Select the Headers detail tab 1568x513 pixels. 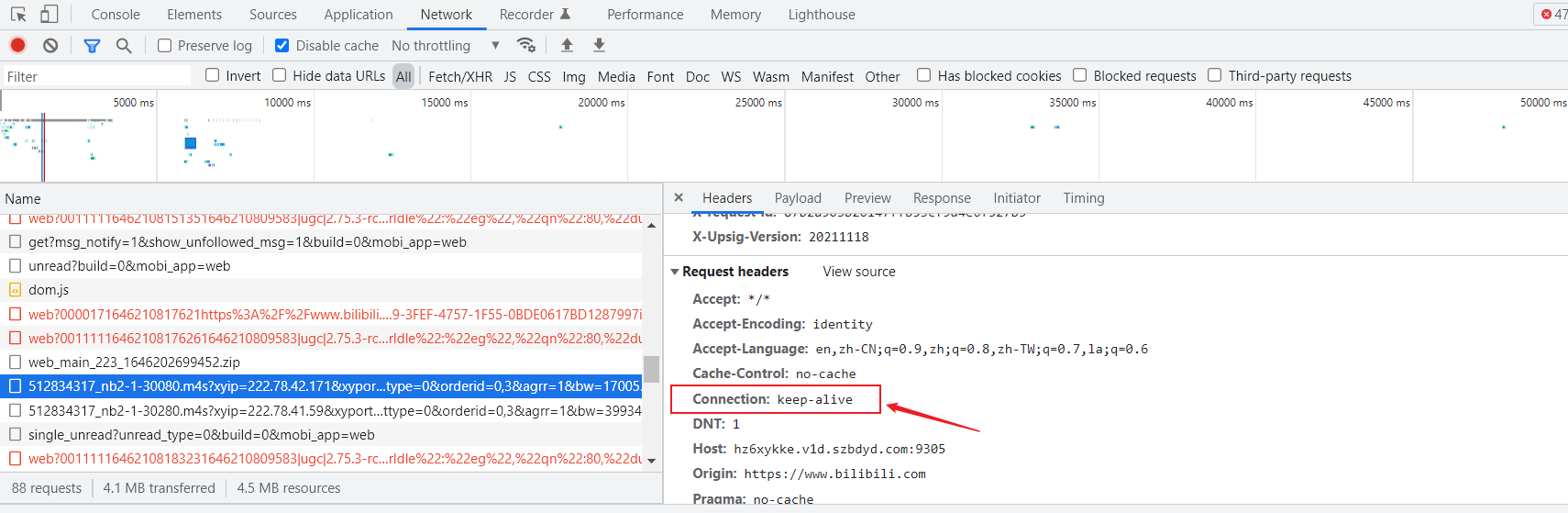727,197
